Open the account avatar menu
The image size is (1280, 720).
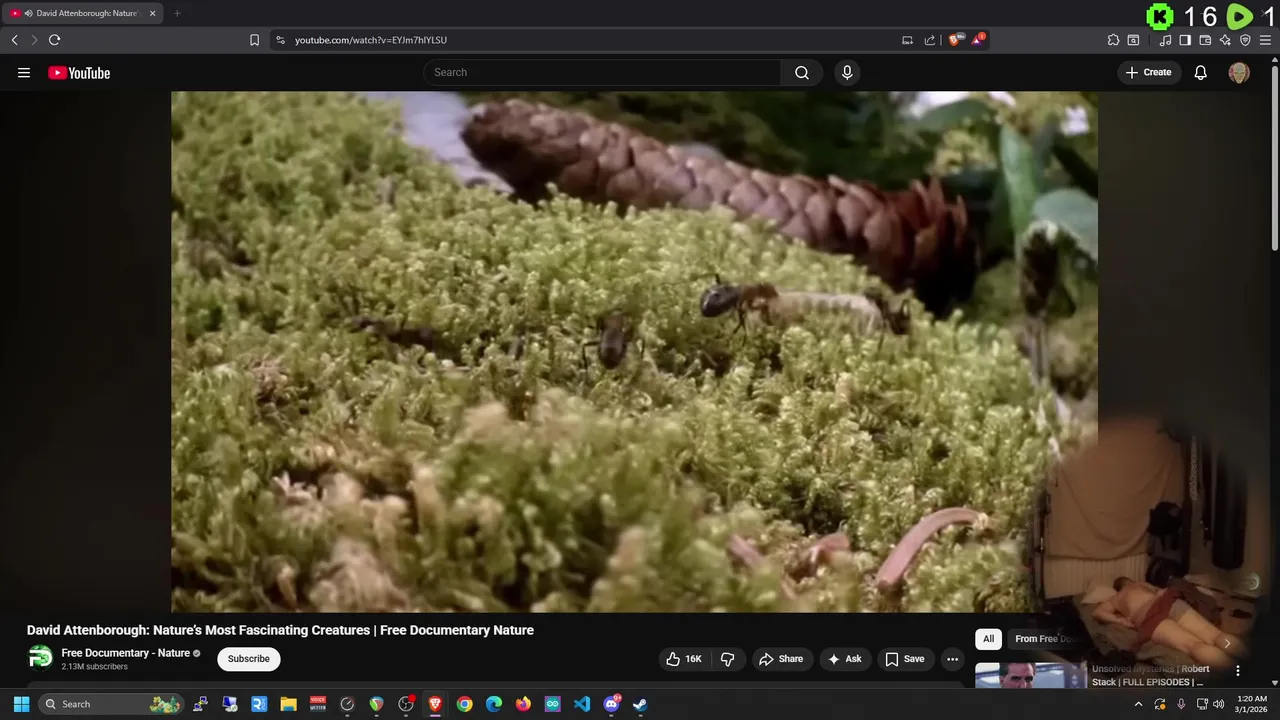coord(1239,73)
